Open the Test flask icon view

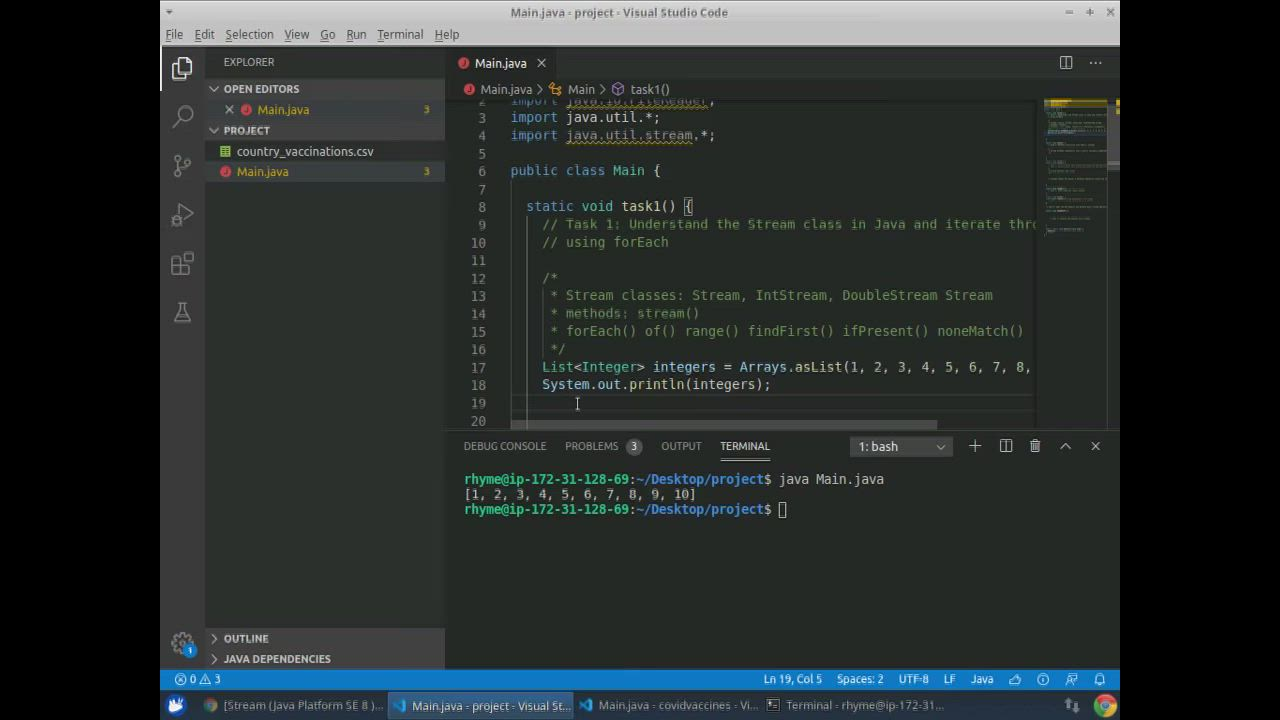(x=182, y=313)
